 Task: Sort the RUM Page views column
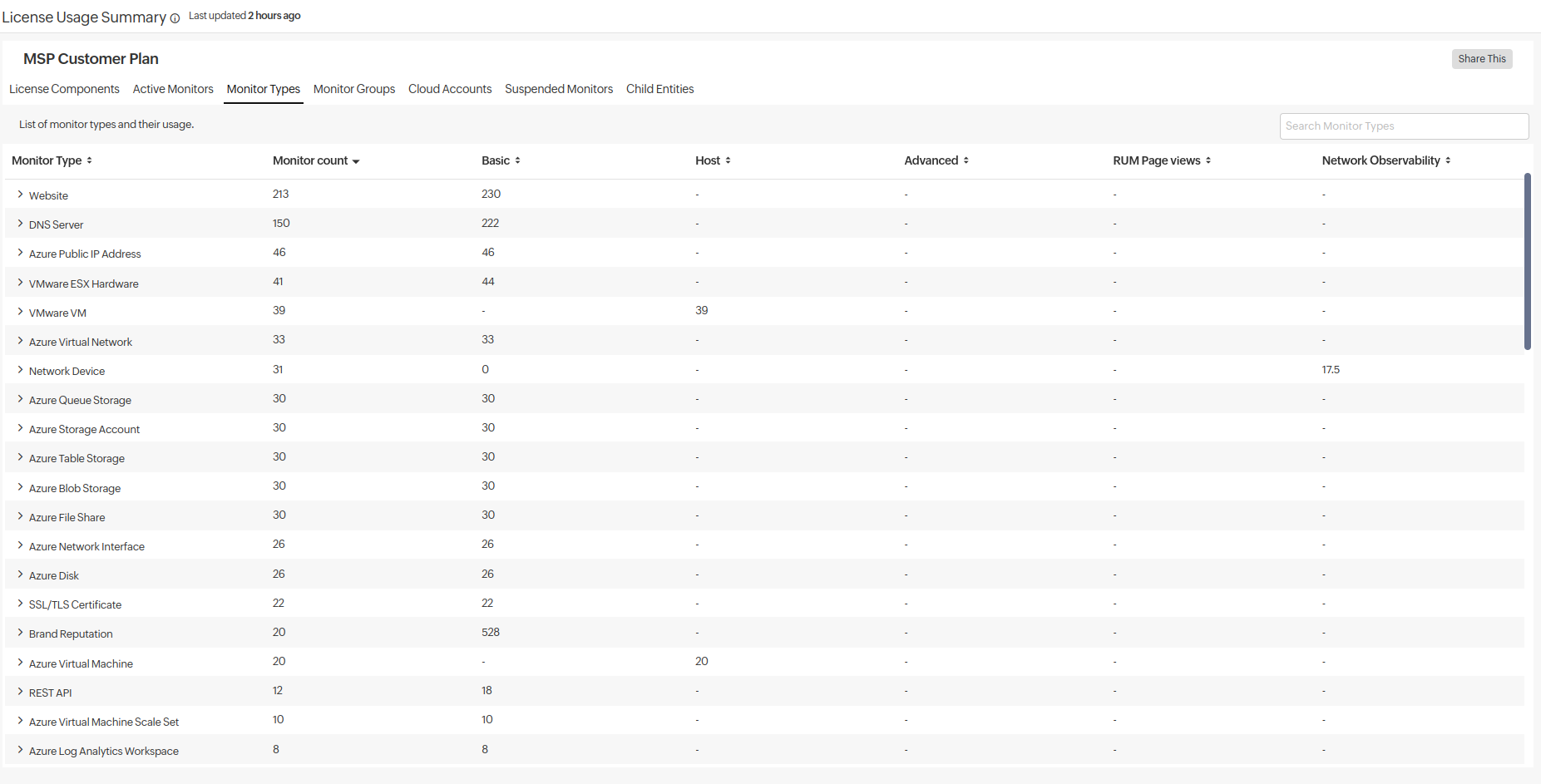point(1208,160)
